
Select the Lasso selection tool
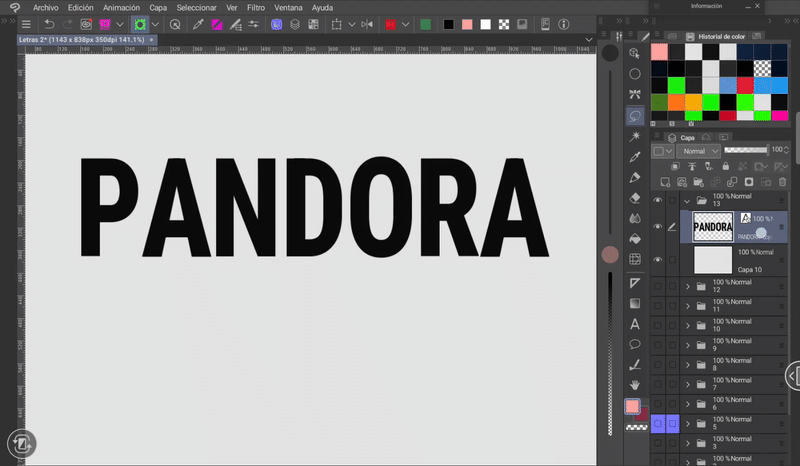[635, 116]
